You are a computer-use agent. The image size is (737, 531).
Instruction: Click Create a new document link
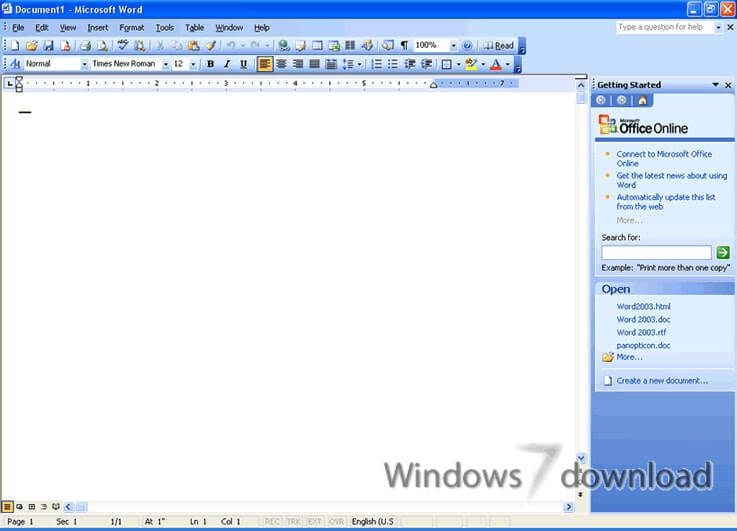pos(662,381)
